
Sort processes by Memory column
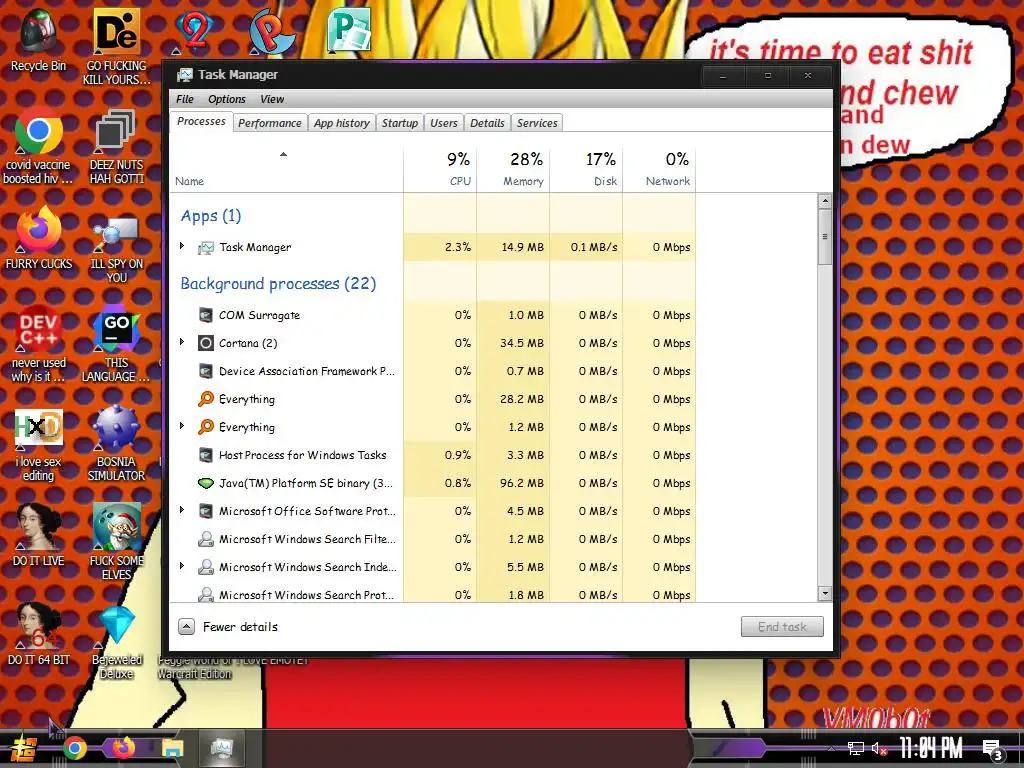tap(513, 170)
